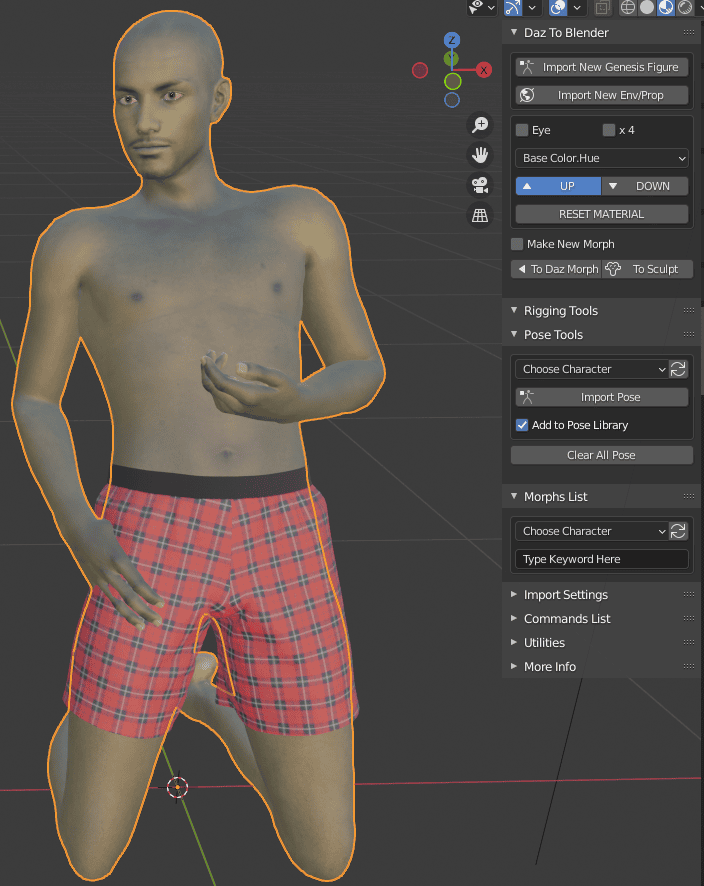Collapse the Pose Tools panel
This screenshot has width=704, height=886.
pyautogui.click(x=514, y=335)
